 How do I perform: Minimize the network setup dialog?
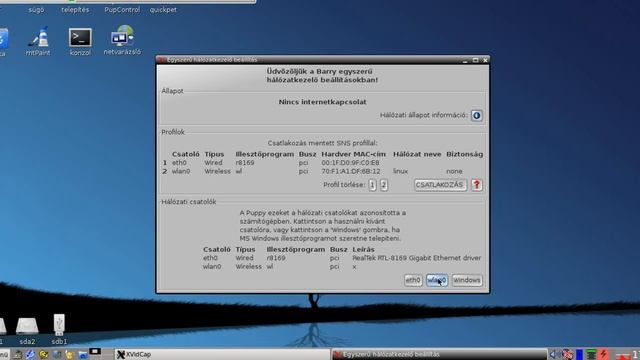(x=465, y=60)
